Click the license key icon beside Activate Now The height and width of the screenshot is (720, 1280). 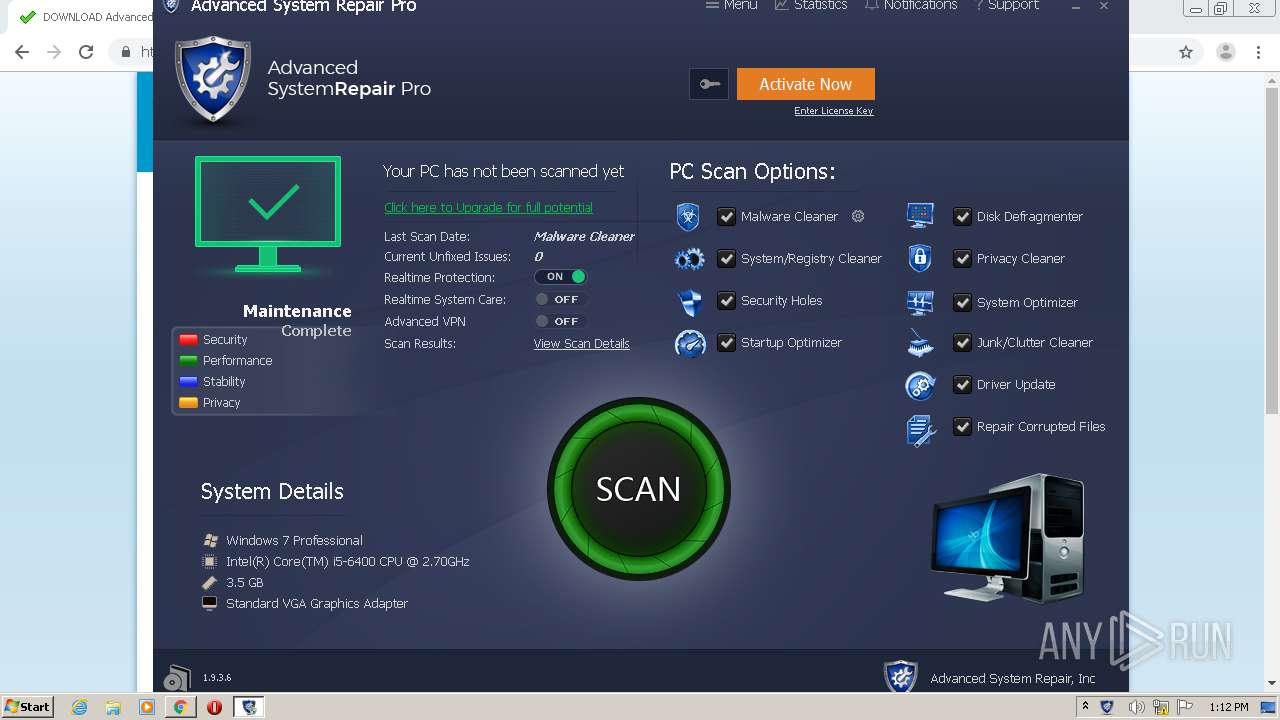[709, 84]
